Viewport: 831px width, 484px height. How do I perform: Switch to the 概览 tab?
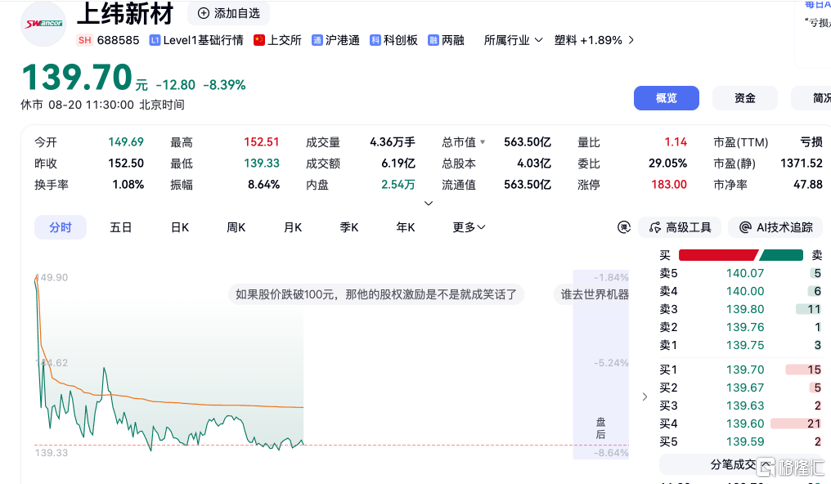(x=666, y=98)
